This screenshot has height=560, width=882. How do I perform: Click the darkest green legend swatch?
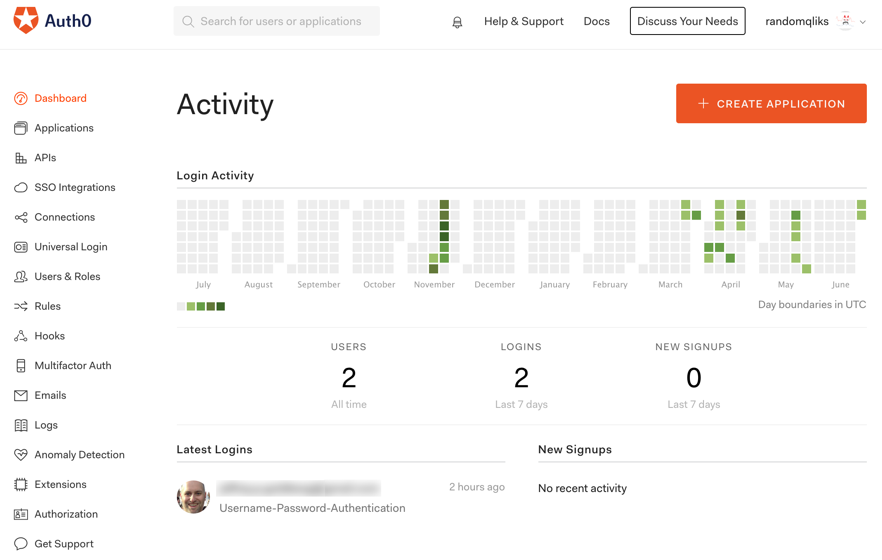coord(221,306)
